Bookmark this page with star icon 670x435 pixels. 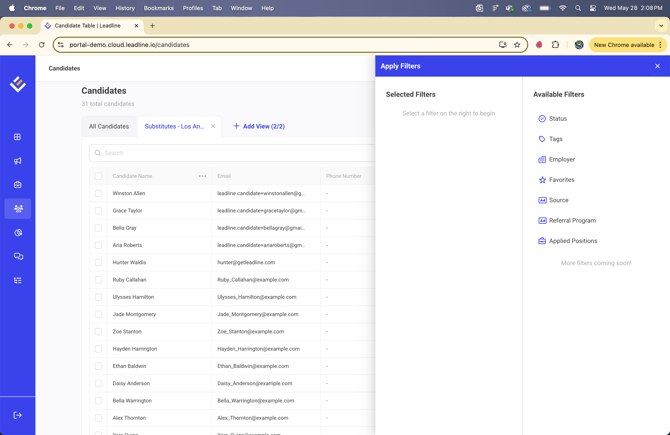[517, 44]
